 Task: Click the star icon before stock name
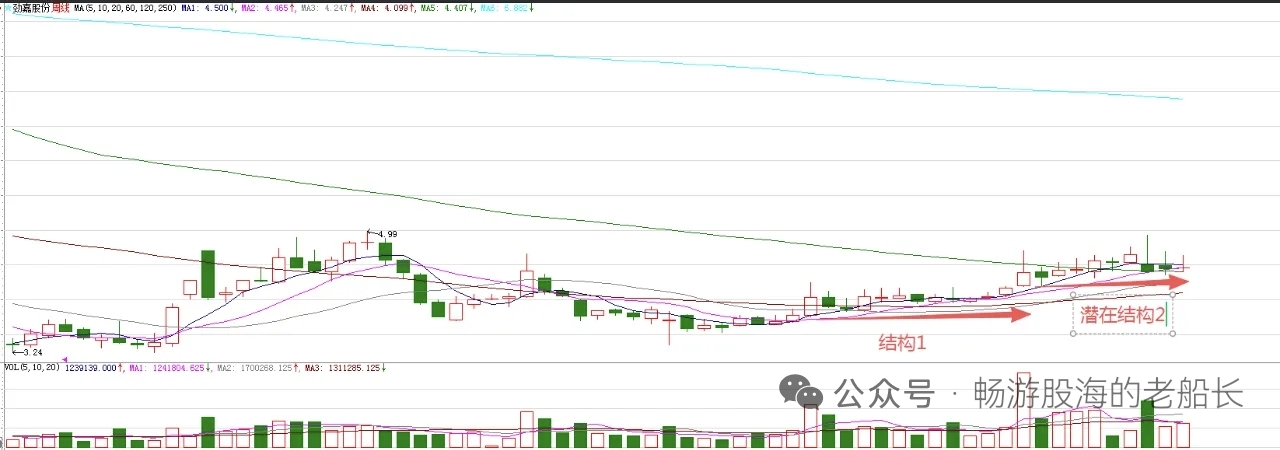tap(7, 8)
